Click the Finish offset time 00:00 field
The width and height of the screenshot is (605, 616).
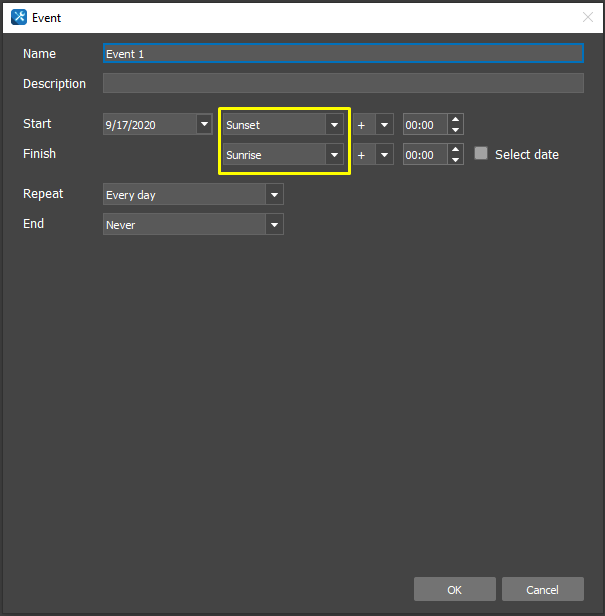point(424,155)
